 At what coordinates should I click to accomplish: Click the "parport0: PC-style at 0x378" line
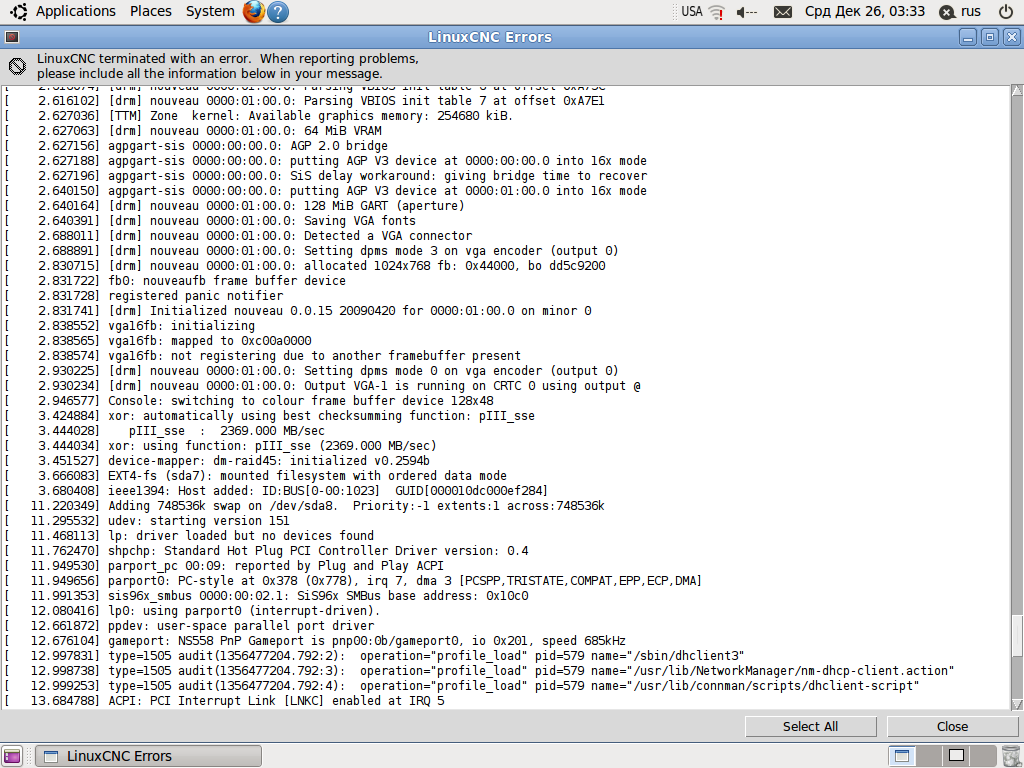pyautogui.click(x=353, y=581)
